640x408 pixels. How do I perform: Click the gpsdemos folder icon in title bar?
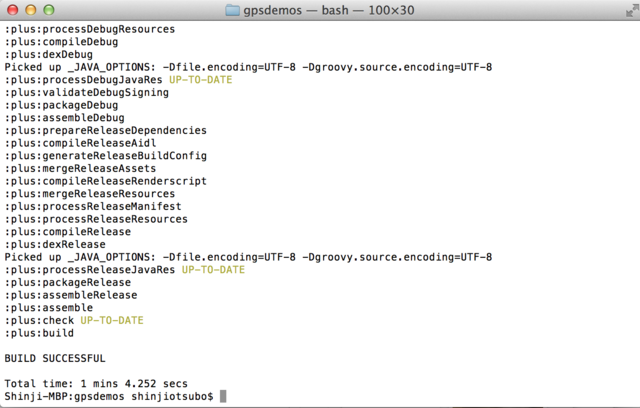click(x=233, y=10)
